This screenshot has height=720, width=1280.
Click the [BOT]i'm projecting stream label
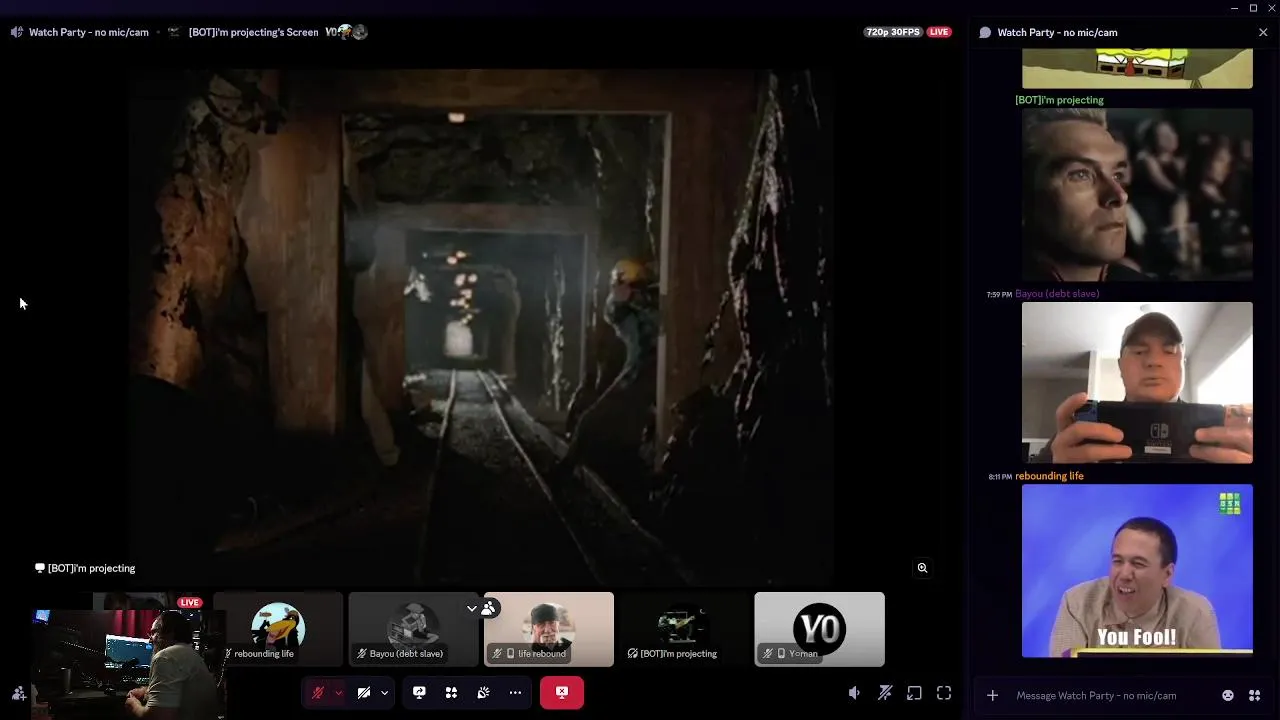click(x=85, y=568)
